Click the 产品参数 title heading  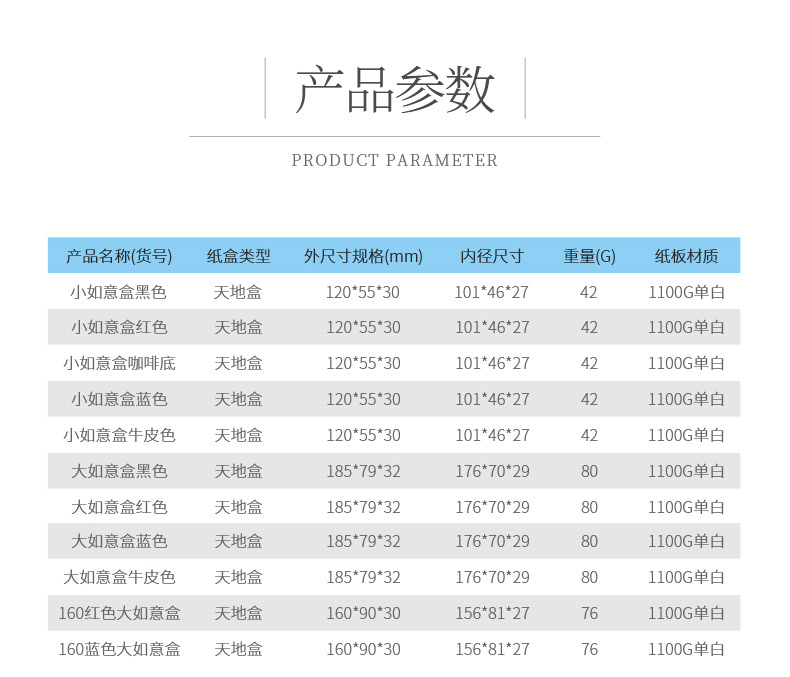click(x=394, y=89)
